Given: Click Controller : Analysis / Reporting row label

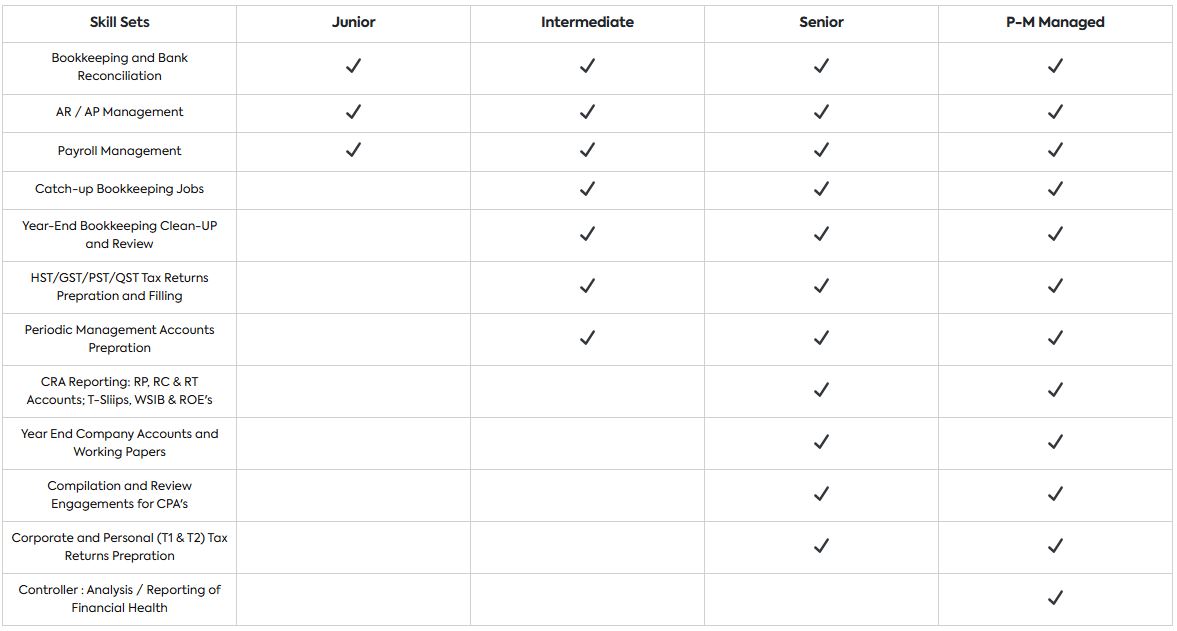Looking at the screenshot, I should (x=119, y=598).
